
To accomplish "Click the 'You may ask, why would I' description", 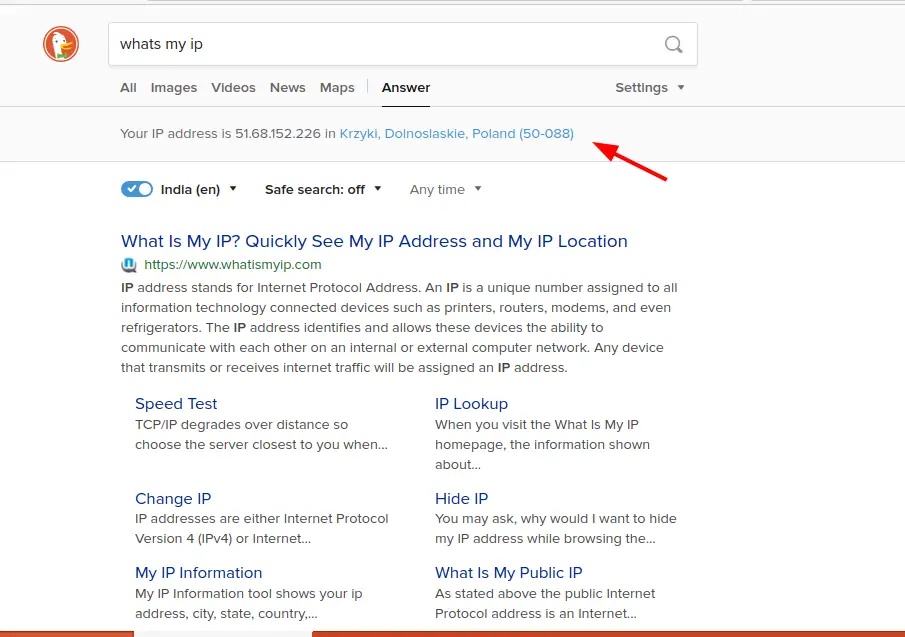I will tap(556, 529).
